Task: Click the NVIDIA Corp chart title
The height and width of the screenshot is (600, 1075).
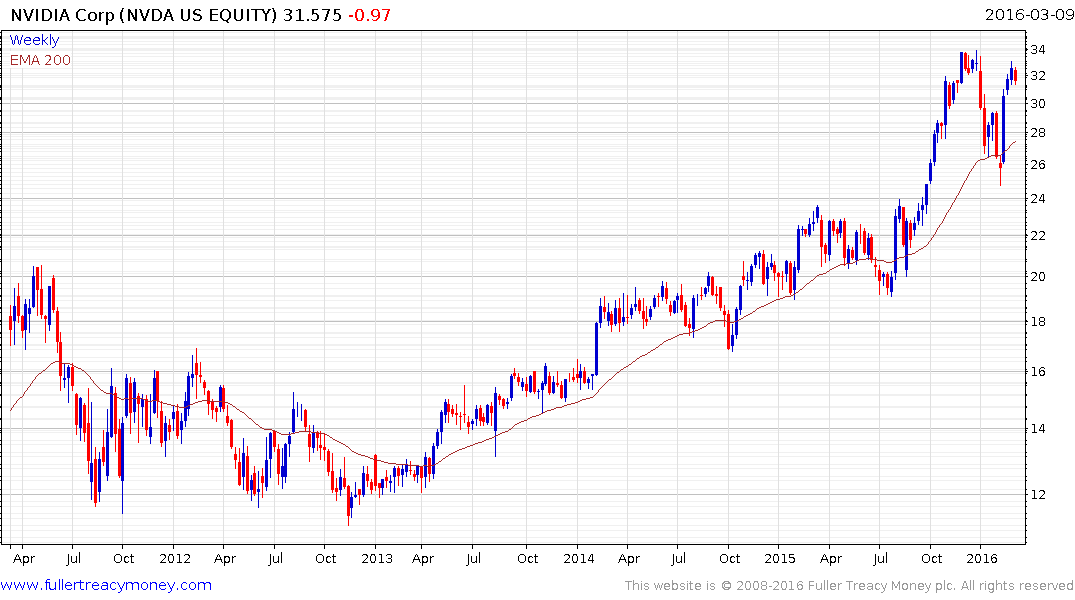Action: pyautogui.click(x=144, y=15)
